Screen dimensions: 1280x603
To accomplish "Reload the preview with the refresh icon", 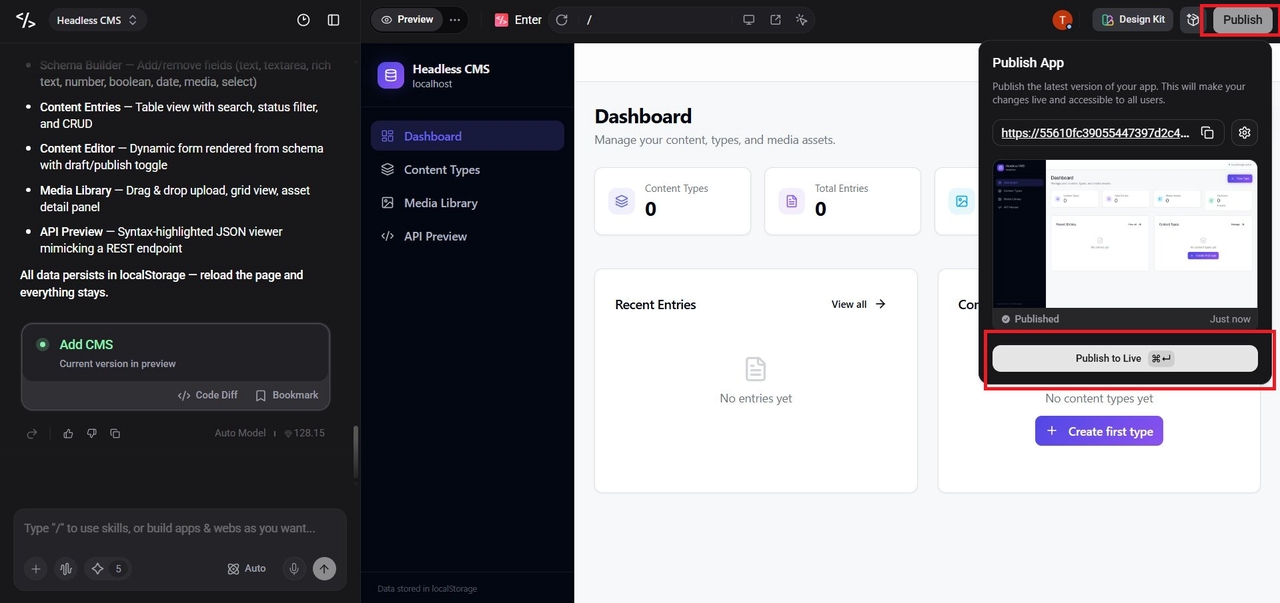I will (x=562, y=20).
